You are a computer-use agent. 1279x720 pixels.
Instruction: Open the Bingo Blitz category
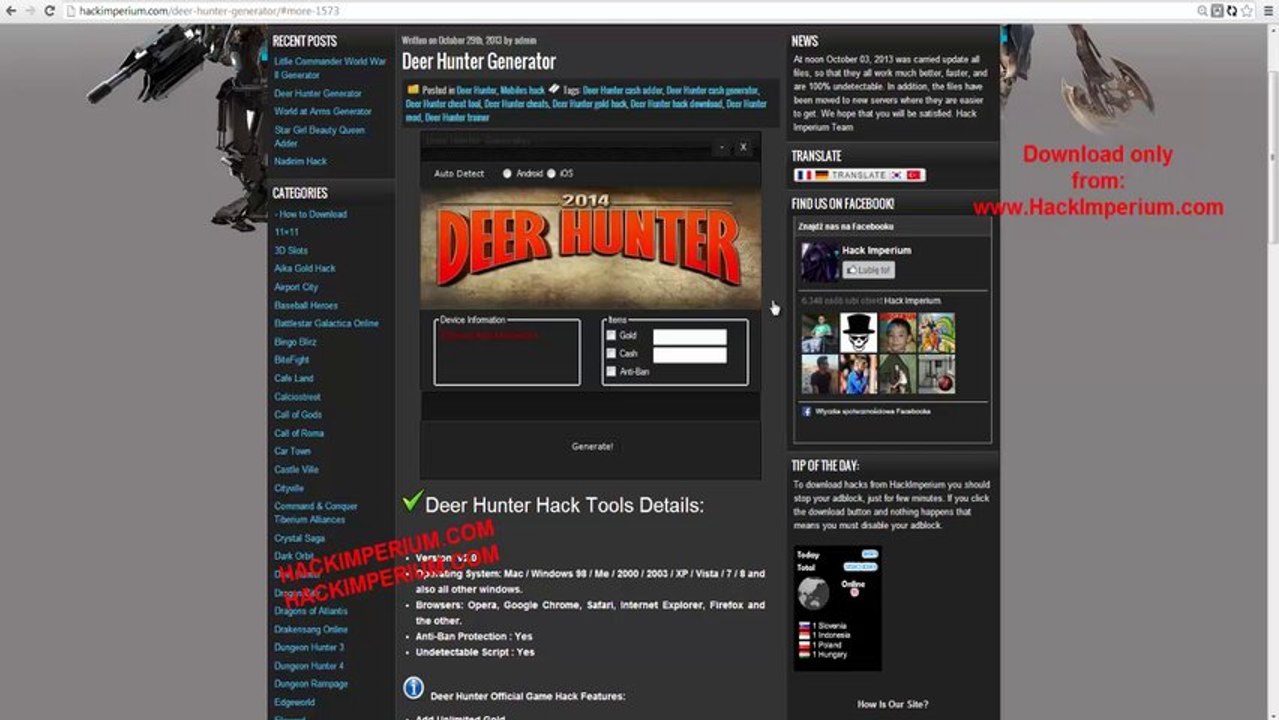295,342
